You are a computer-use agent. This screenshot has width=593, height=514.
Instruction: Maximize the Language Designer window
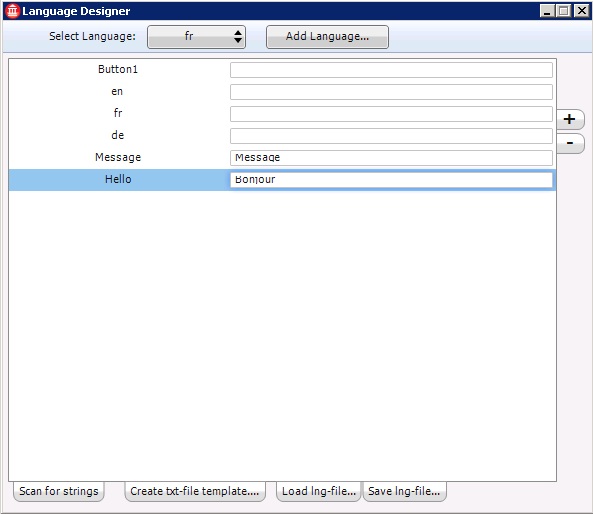pyautogui.click(x=564, y=11)
